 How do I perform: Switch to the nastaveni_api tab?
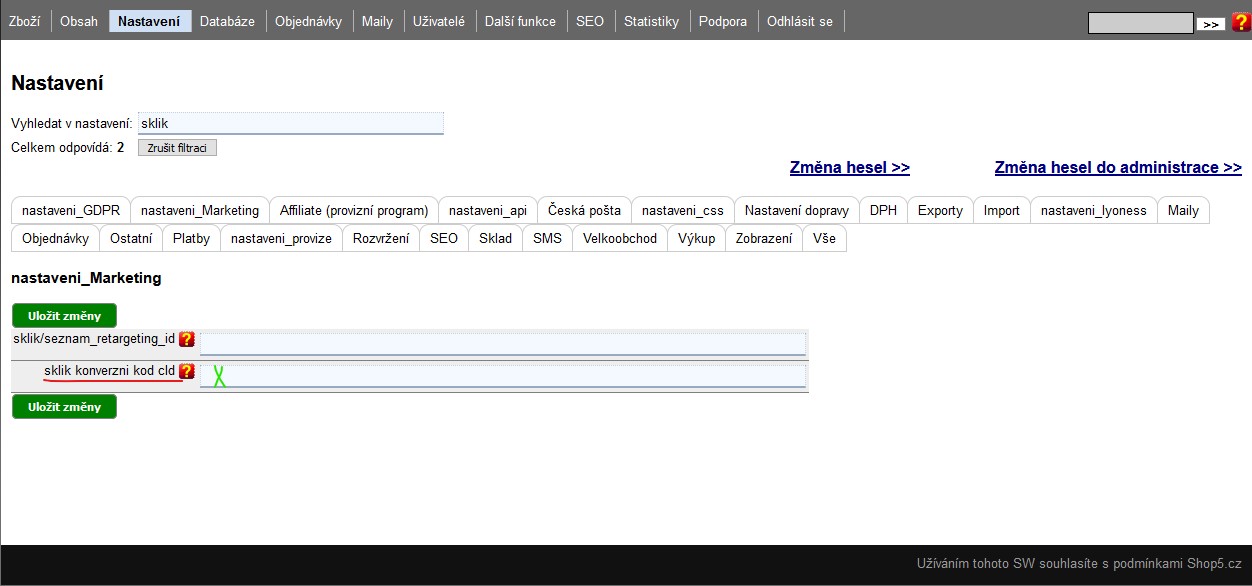pos(488,210)
